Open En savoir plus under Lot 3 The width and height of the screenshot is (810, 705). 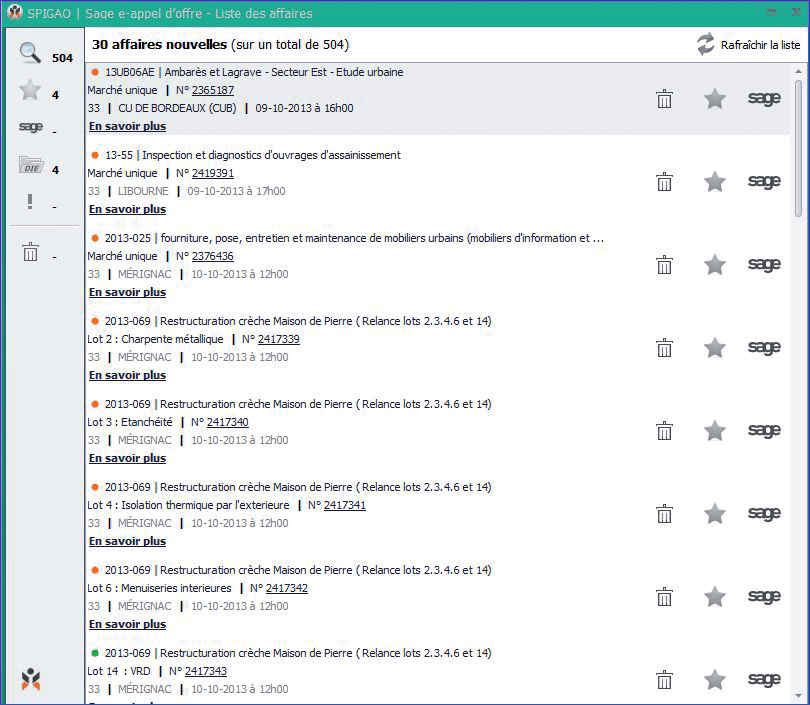128,458
